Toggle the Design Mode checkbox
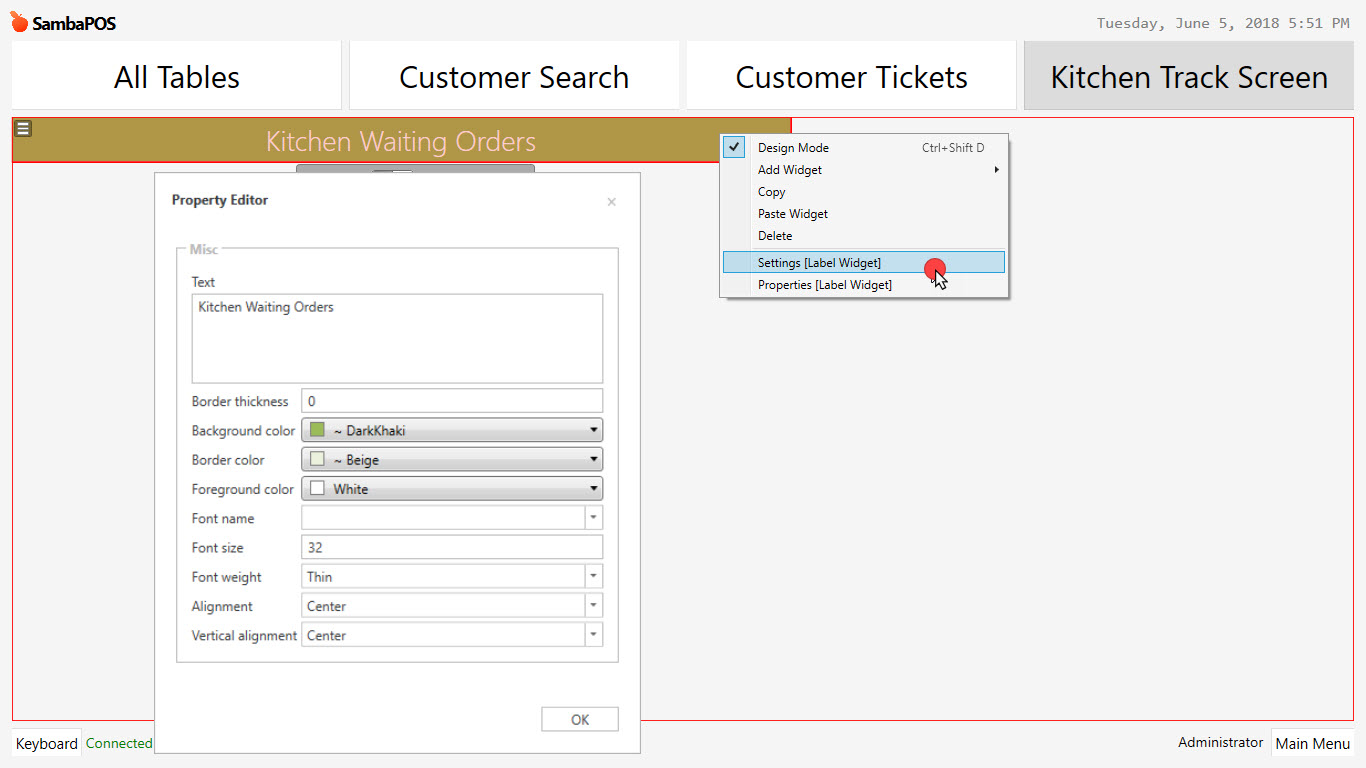The height and width of the screenshot is (768, 1366). click(734, 147)
